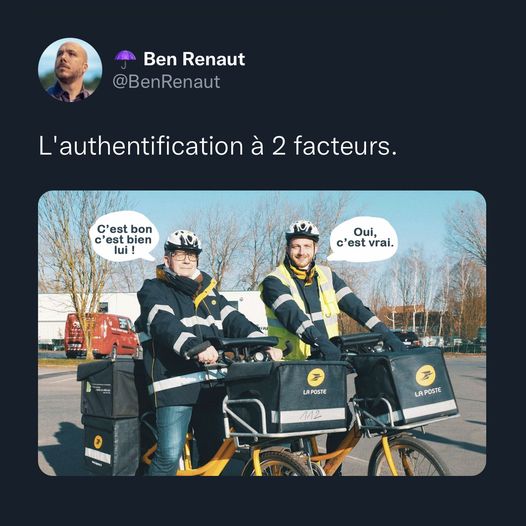The height and width of the screenshot is (526, 526).
Task: Click small La Poste logo on rear box
Action: 98,442
